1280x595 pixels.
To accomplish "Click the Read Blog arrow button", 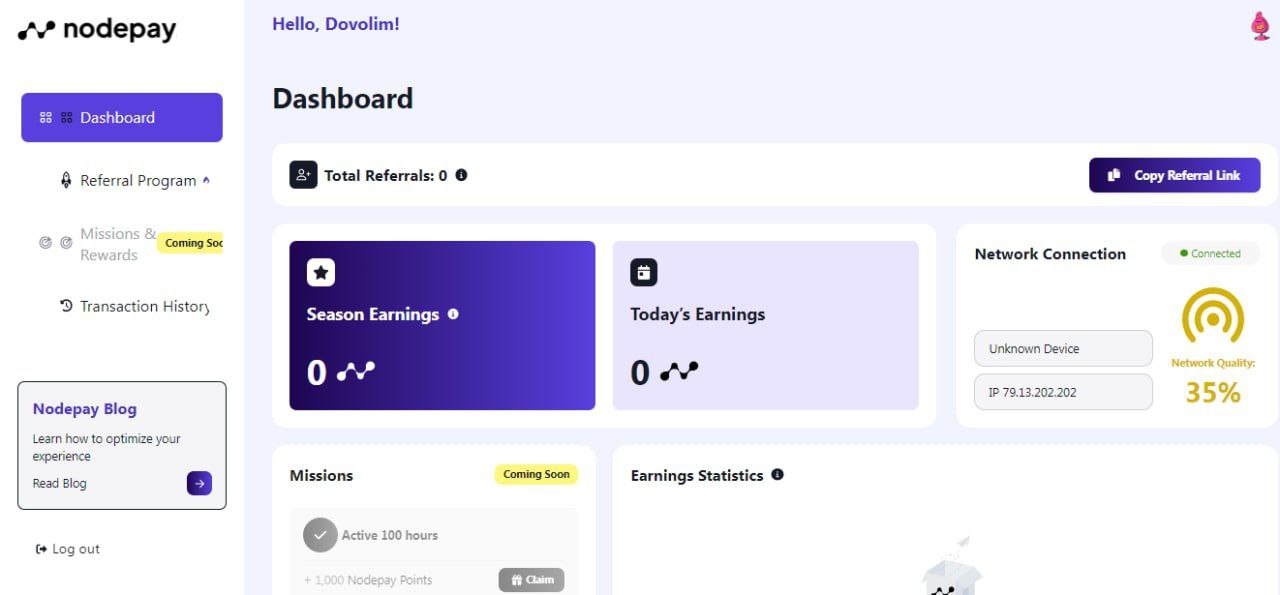I will [x=199, y=484].
